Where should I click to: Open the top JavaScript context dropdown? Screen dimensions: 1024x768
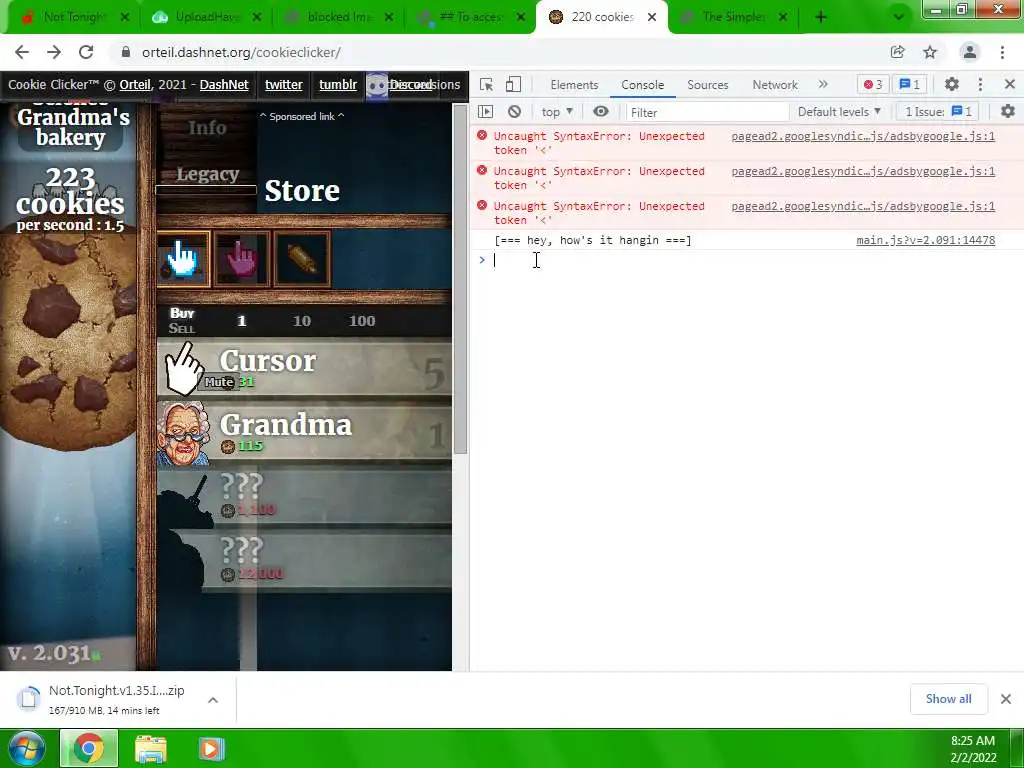(x=557, y=112)
